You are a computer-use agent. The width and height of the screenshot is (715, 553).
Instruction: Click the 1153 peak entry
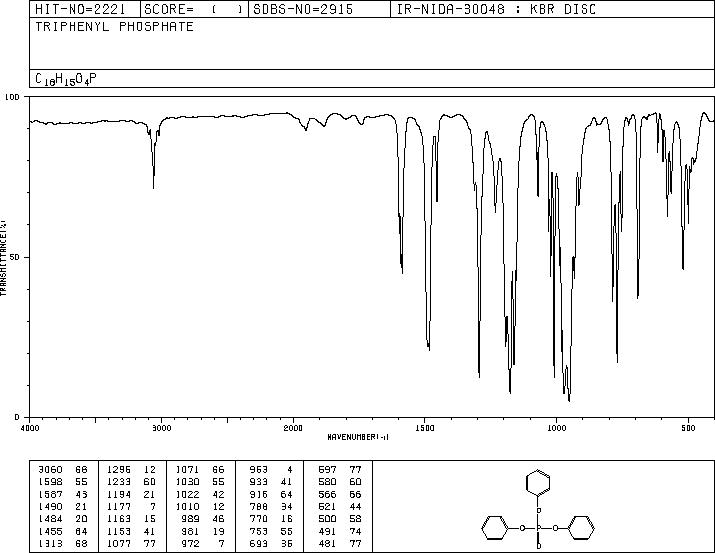131,531
